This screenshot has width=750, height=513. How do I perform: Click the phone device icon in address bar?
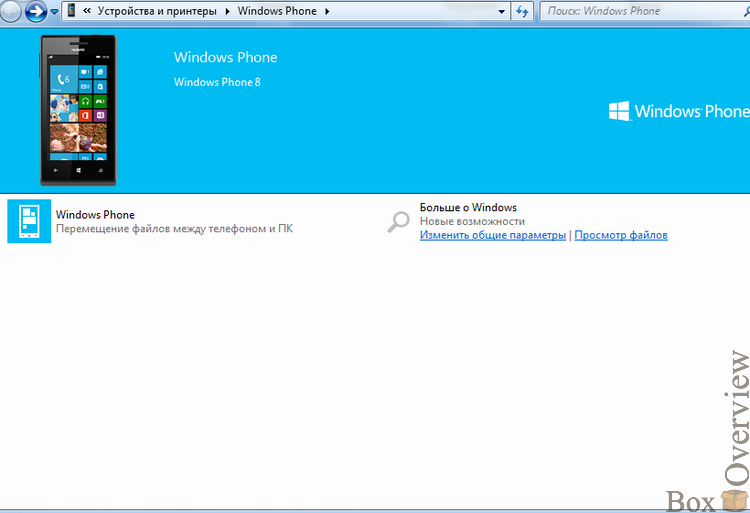(x=71, y=11)
